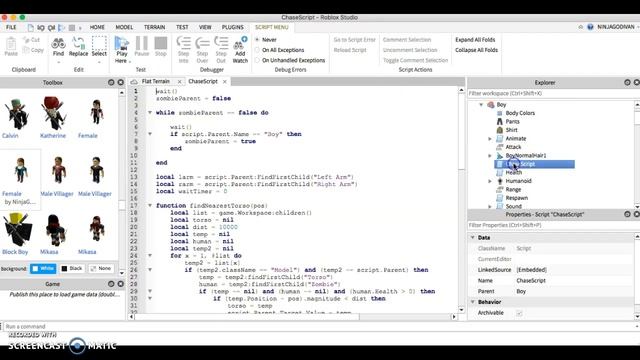The height and width of the screenshot is (360, 640).
Task: Click the Replace tool icon
Action: (x=78, y=43)
